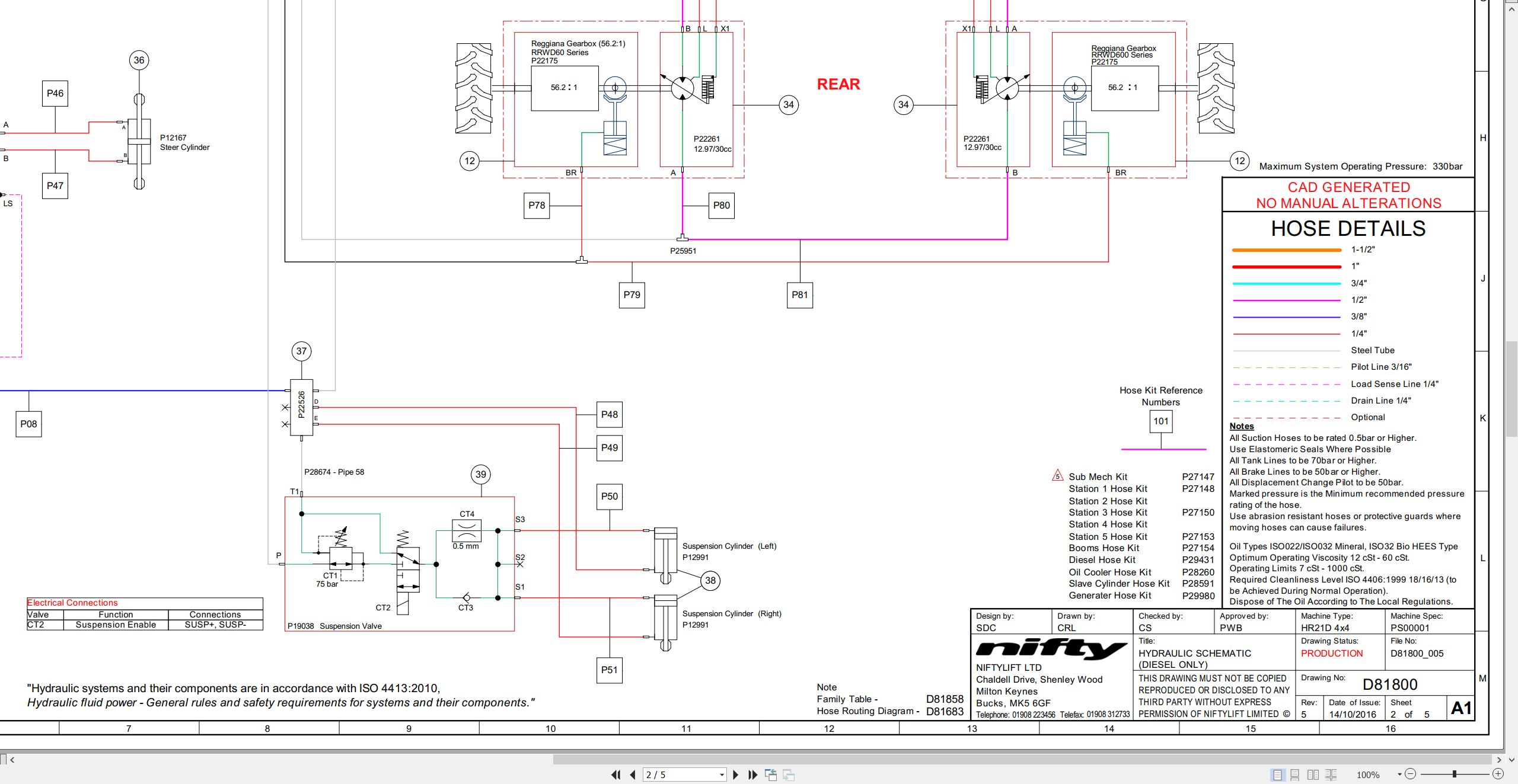
Task: Open the zoom level dropdown arrow
Action: pos(1399,775)
